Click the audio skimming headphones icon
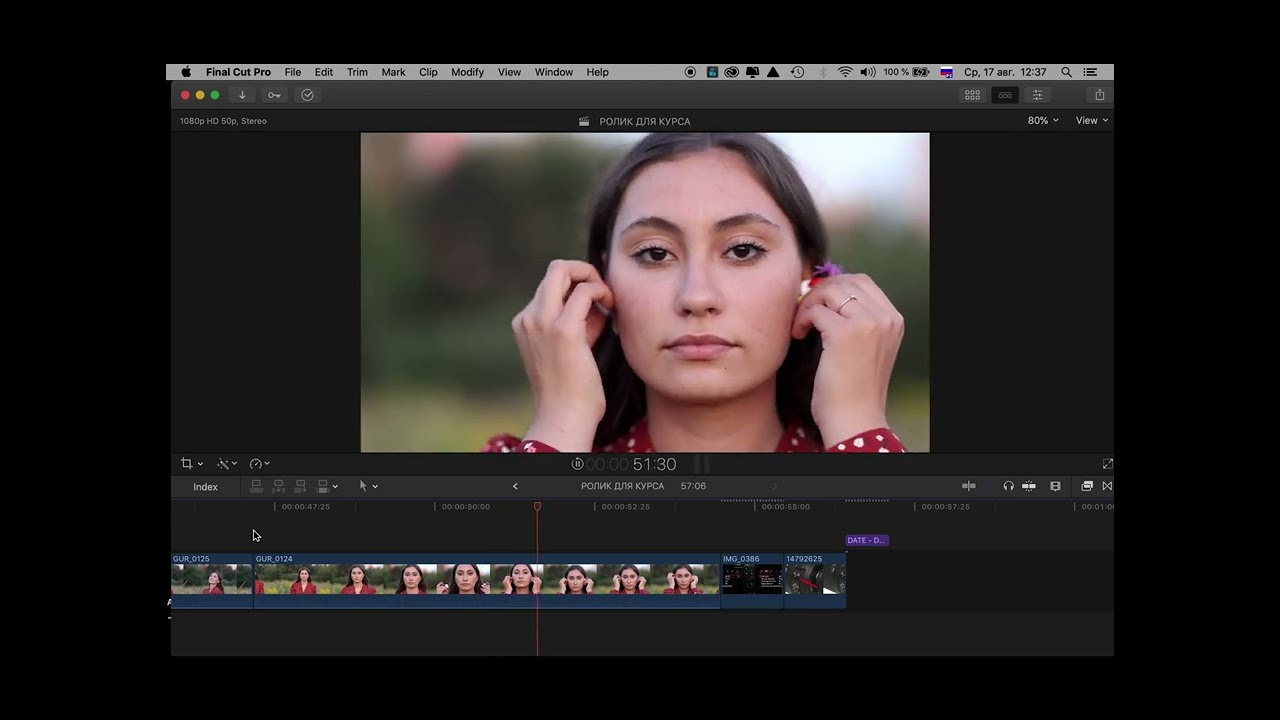Viewport: 1280px width, 720px height. point(1008,486)
